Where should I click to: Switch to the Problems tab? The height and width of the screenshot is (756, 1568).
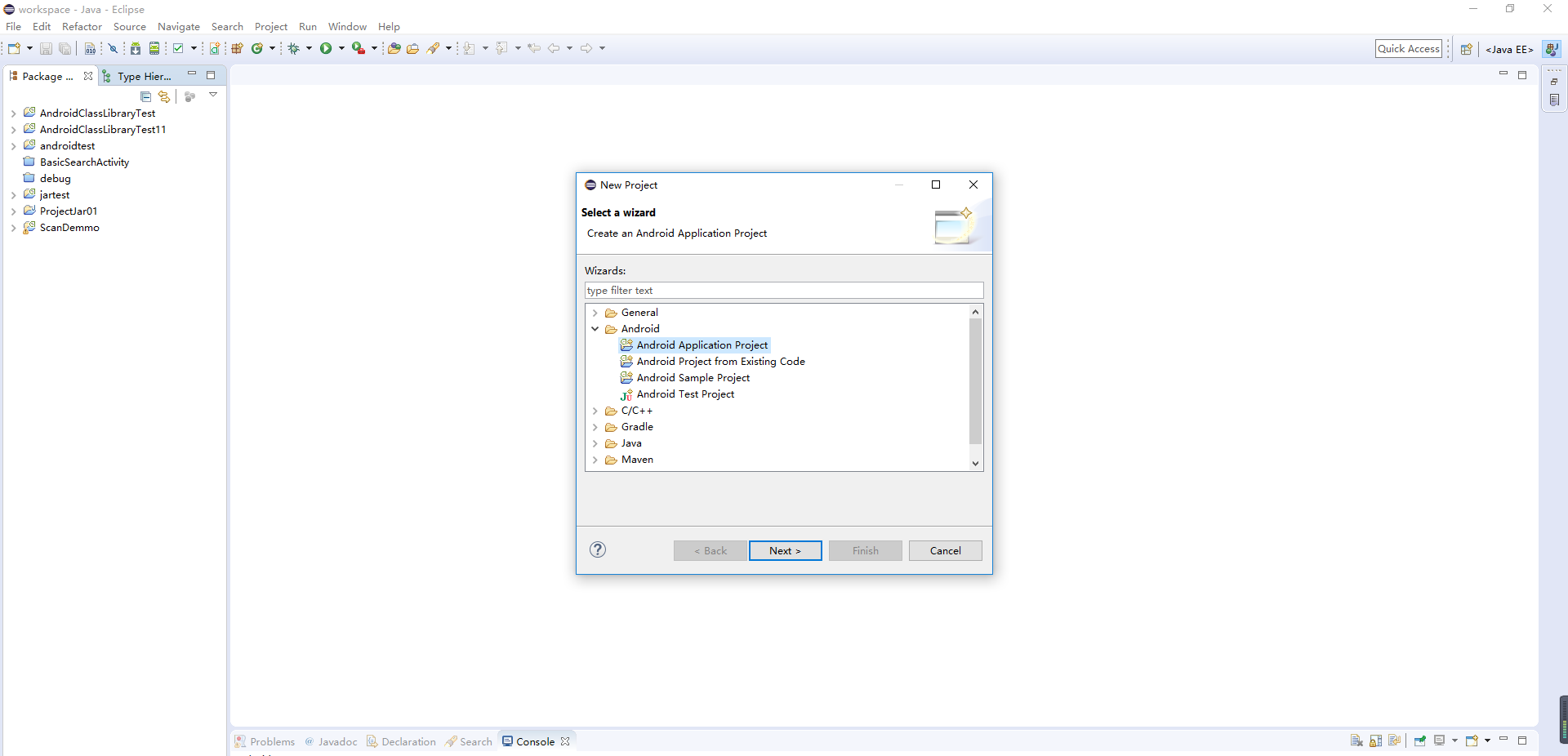pos(265,741)
